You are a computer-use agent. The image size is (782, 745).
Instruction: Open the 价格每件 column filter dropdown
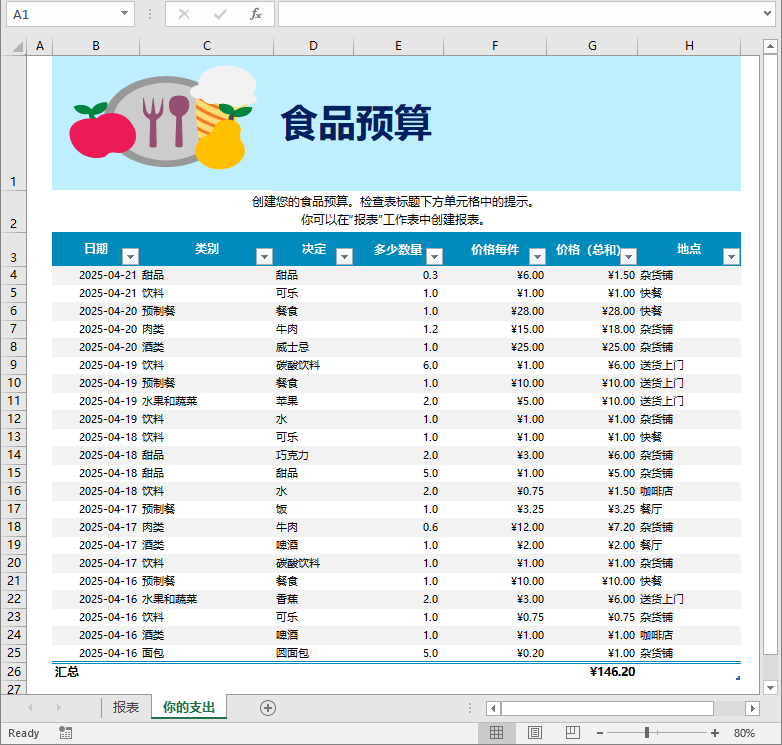[537, 256]
